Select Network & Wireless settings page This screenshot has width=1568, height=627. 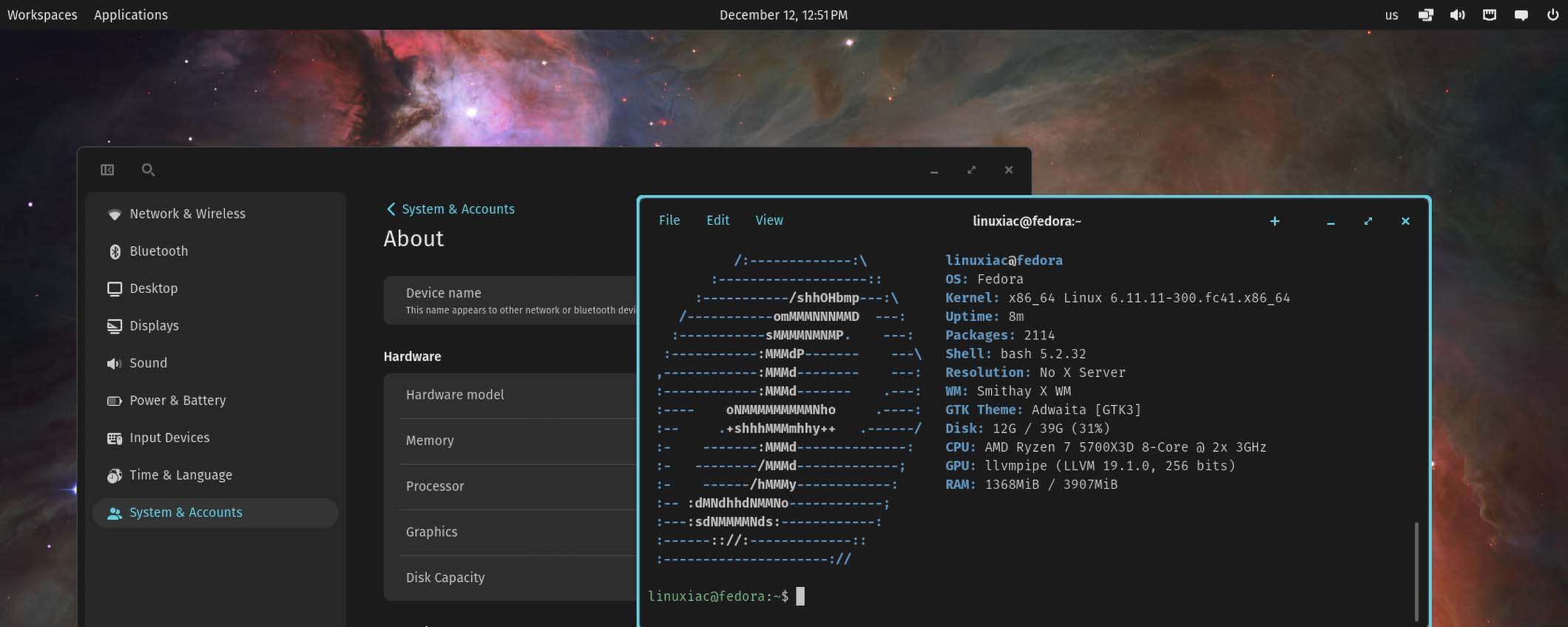(215, 214)
